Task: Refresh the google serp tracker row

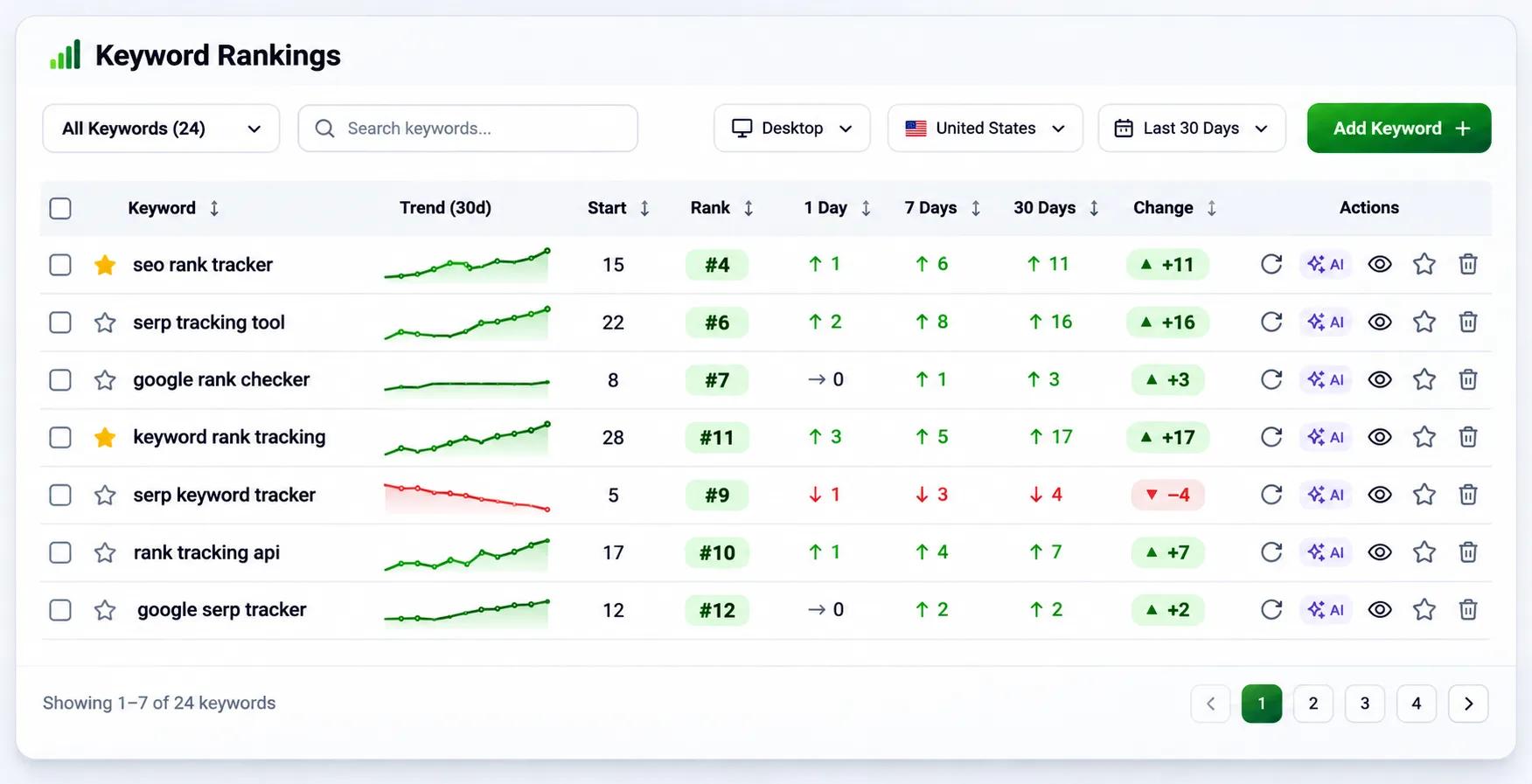Action: click(1271, 609)
